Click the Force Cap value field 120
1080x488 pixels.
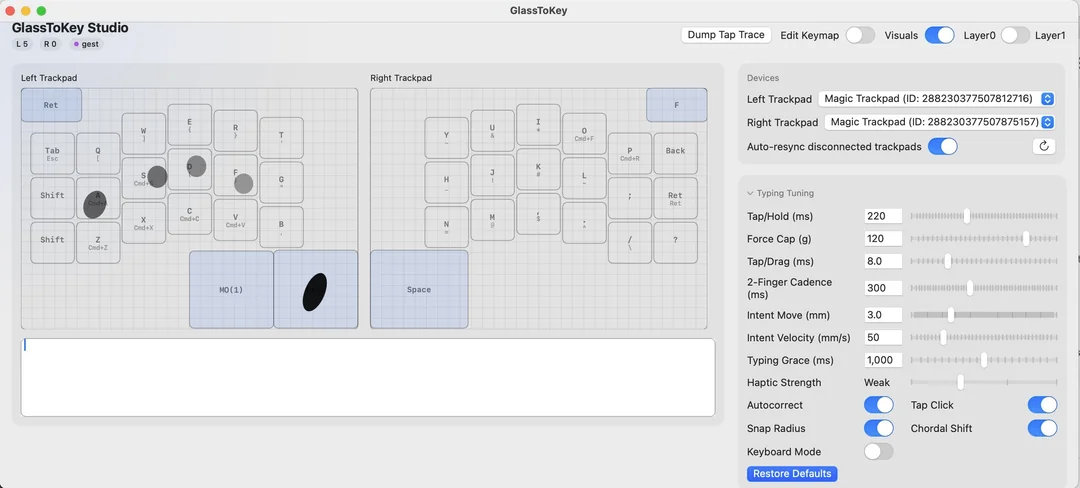click(x=883, y=238)
